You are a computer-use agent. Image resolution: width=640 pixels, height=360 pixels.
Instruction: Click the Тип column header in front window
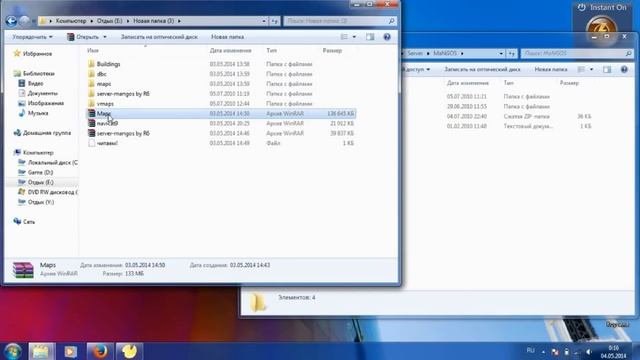(x=271, y=51)
